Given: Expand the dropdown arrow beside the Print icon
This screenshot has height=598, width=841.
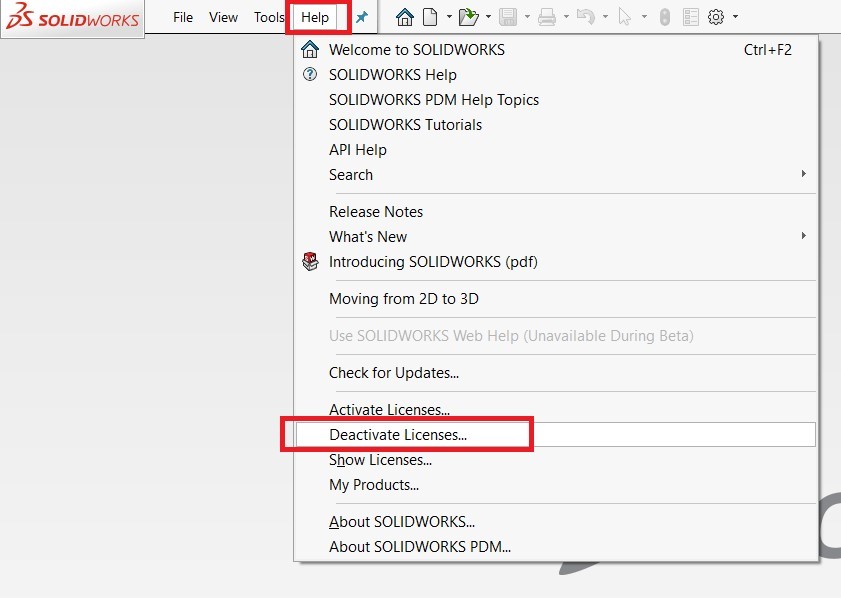Looking at the screenshot, I should 566,17.
